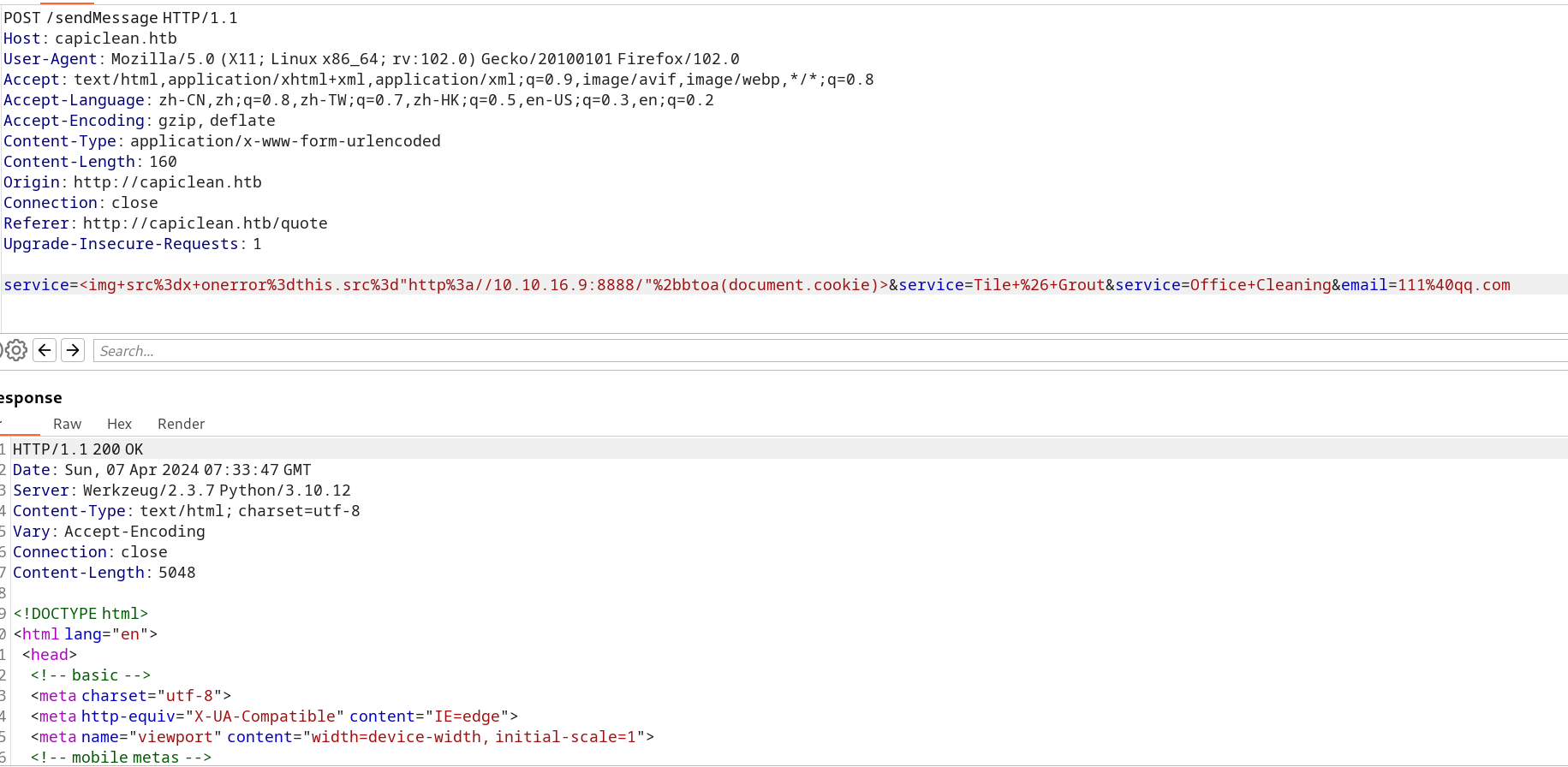Click the Server: Werkzeug response header
The height and width of the screenshot is (767, 1568).
[182, 491]
